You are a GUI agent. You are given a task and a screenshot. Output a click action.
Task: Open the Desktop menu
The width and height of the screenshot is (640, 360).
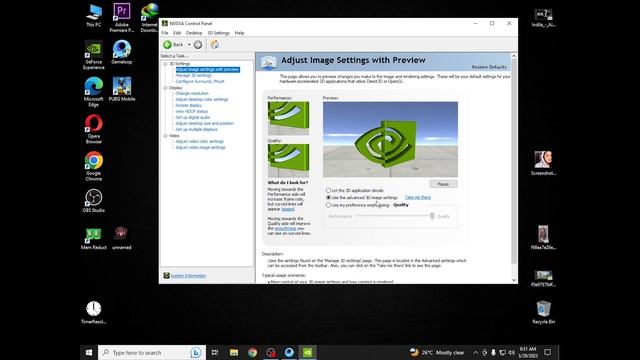194,33
